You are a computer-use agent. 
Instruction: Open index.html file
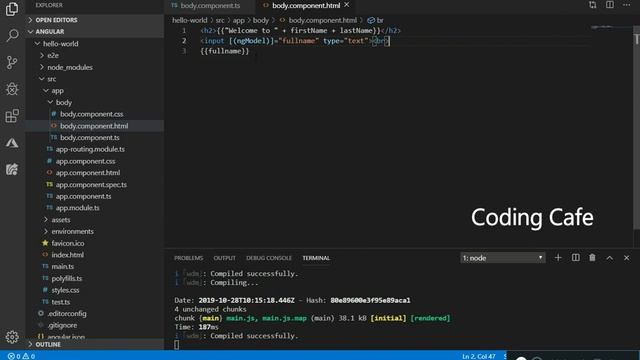tap(95, 255)
